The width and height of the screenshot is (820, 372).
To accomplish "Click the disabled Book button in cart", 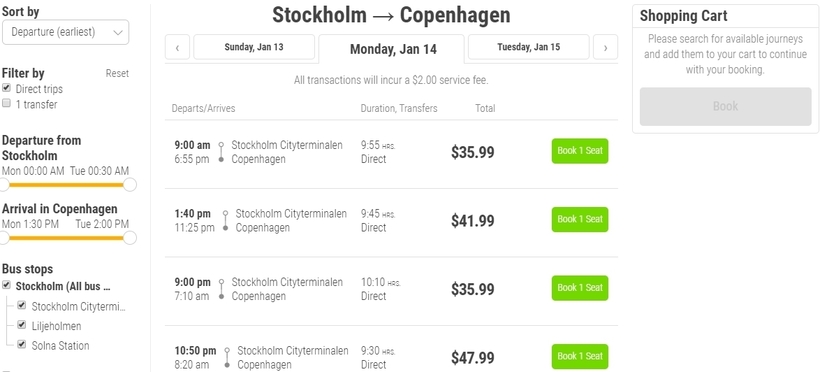I will click(725, 106).
